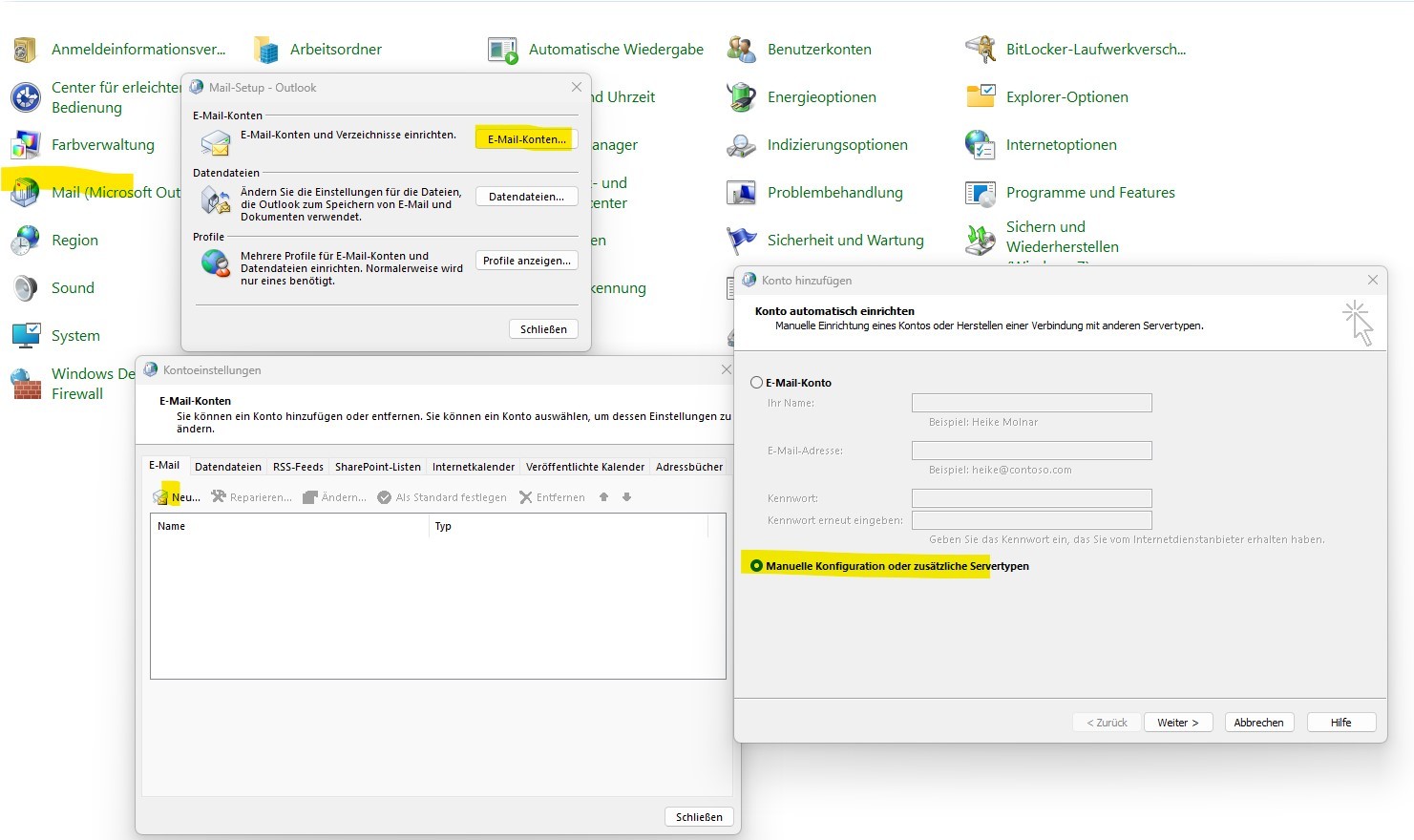Viewport: 1414px width, 840px height.
Task: Open Internetoptionen
Action: pyautogui.click(x=1061, y=144)
